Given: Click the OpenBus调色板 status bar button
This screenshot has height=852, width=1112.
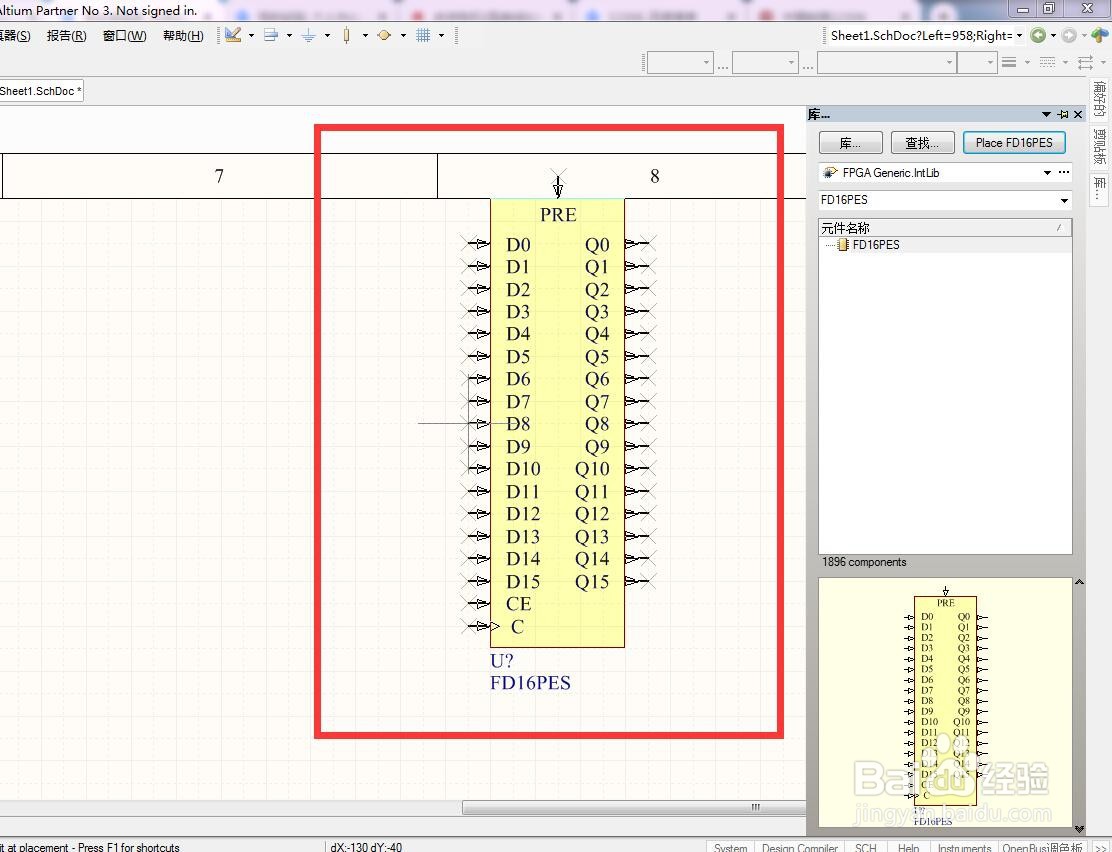Looking at the screenshot, I should click(x=1042, y=847).
